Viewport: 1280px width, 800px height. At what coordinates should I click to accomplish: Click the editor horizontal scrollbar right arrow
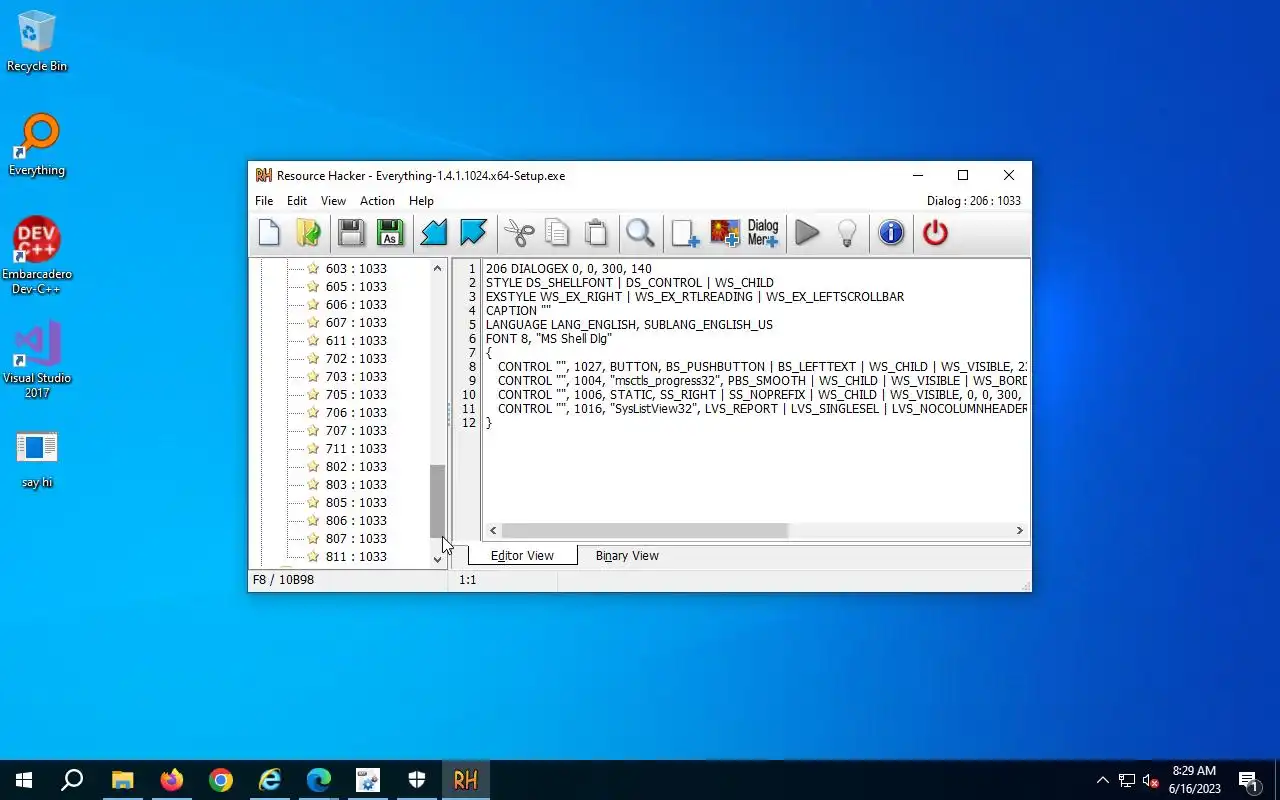(x=1019, y=530)
